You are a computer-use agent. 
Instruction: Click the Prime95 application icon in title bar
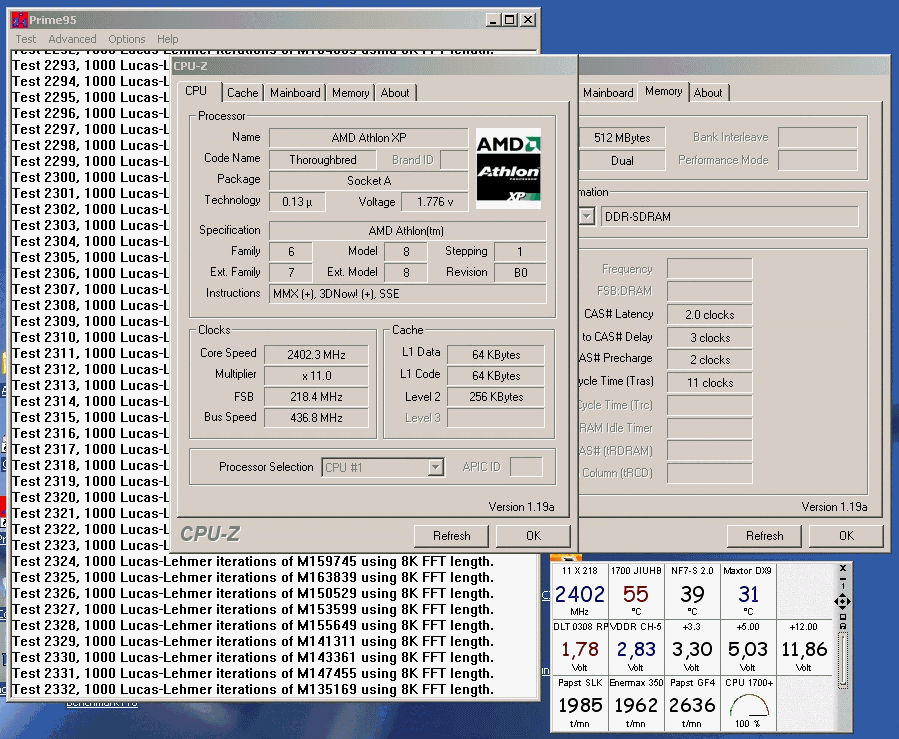click(x=20, y=19)
